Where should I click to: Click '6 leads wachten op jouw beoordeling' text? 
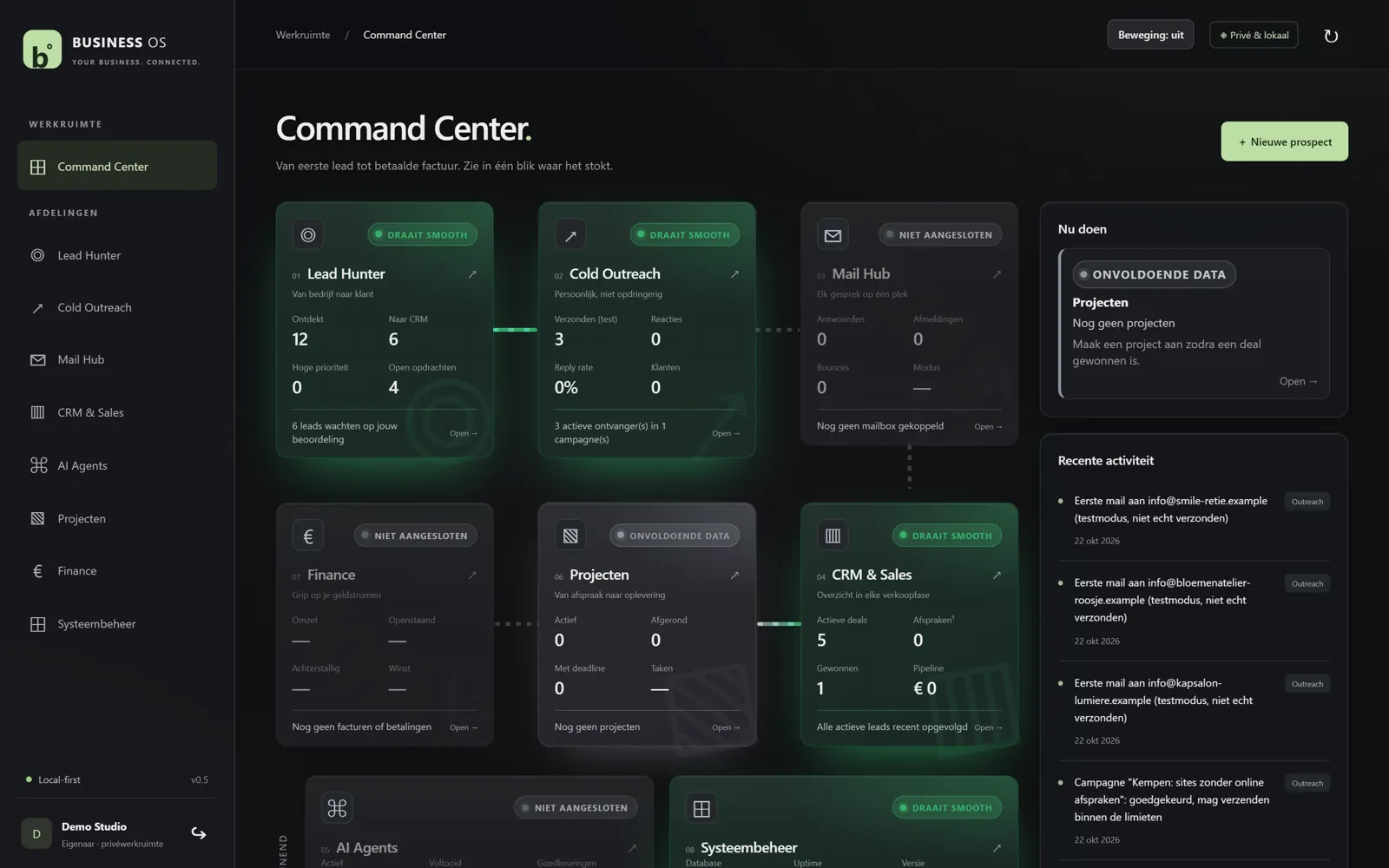pyautogui.click(x=345, y=432)
